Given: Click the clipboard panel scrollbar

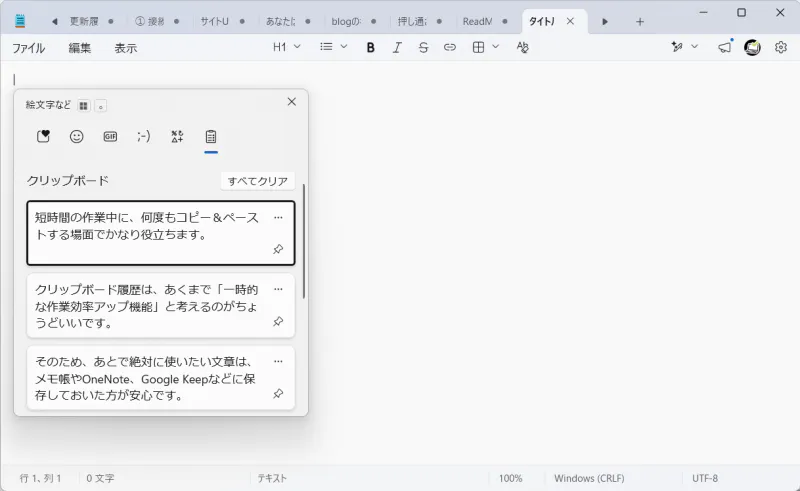Looking at the screenshot, I should tap(304, 241).
